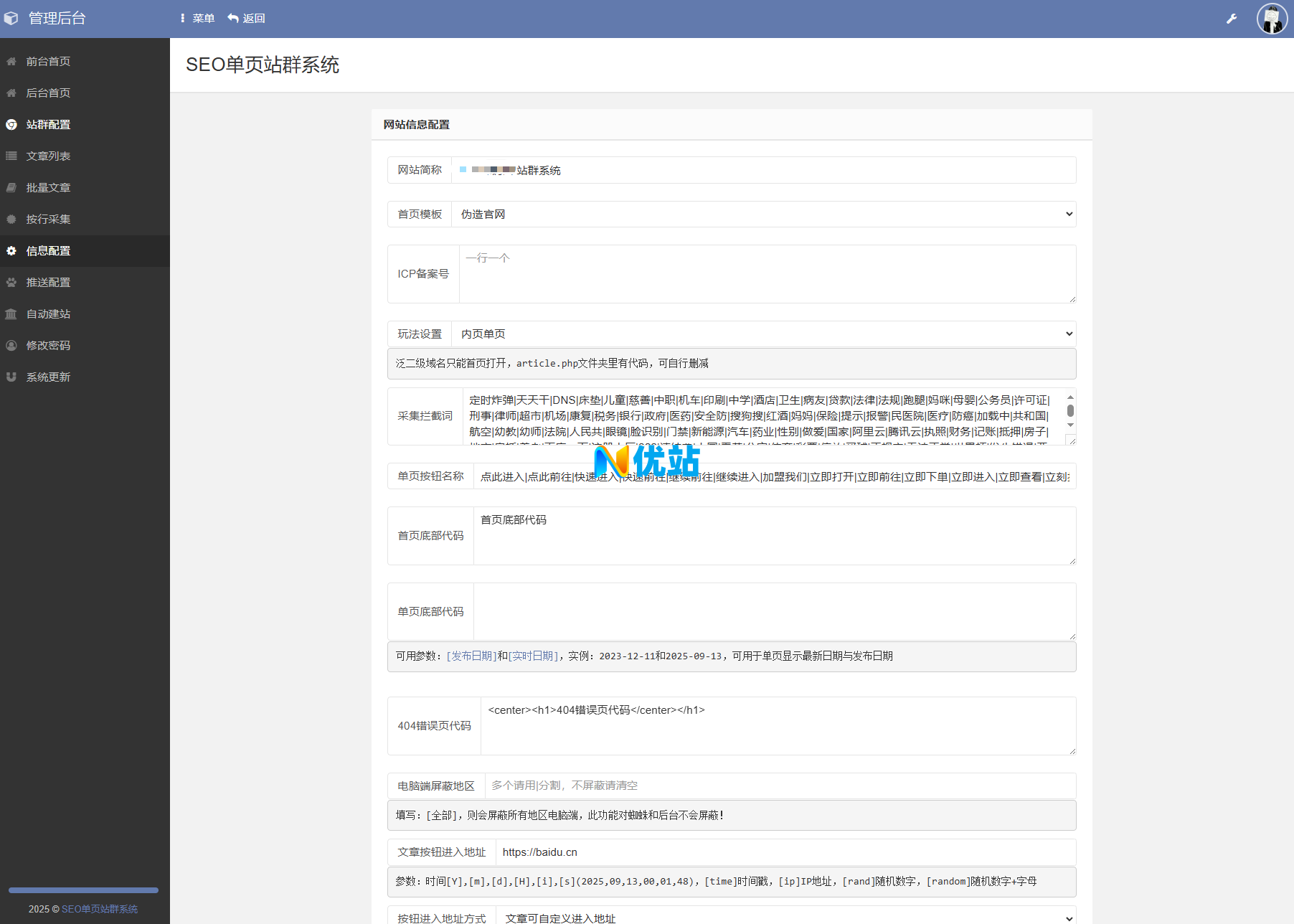Click the building icon beside 自动建站
The width and height of the screenshot is (1294, 924).
[x=11, y=314]
